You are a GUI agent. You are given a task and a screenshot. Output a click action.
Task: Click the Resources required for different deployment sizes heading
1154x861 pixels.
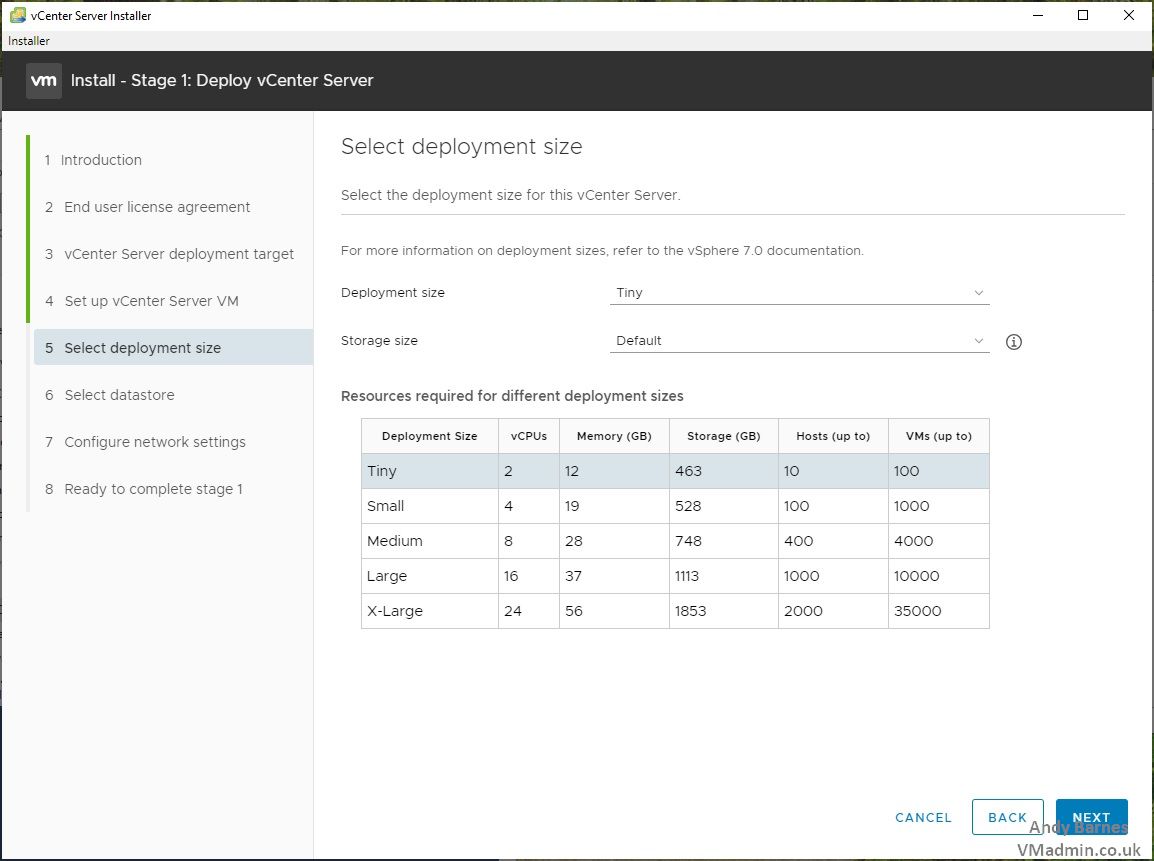click(x=512, y=396)
